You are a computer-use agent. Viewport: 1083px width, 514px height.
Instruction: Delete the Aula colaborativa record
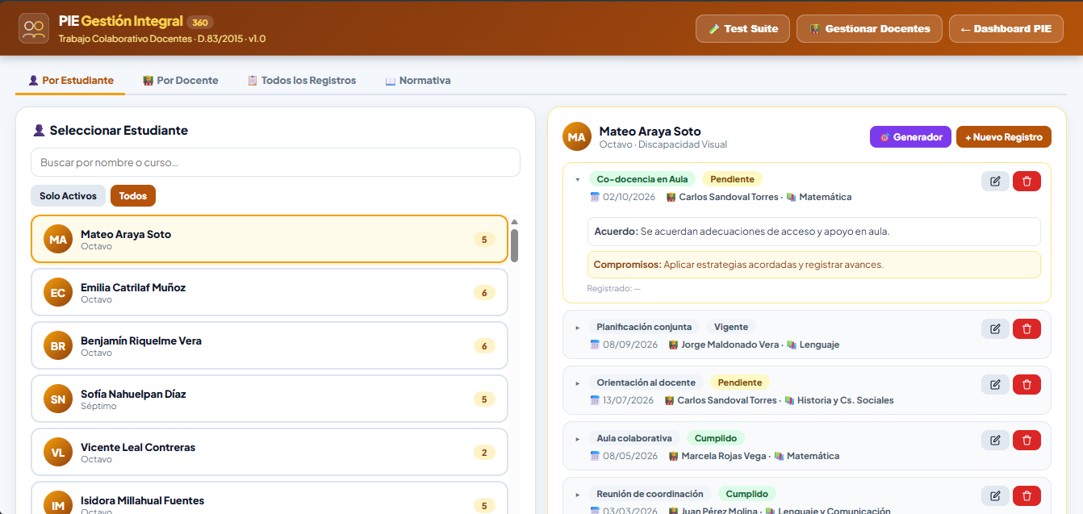1026,440
